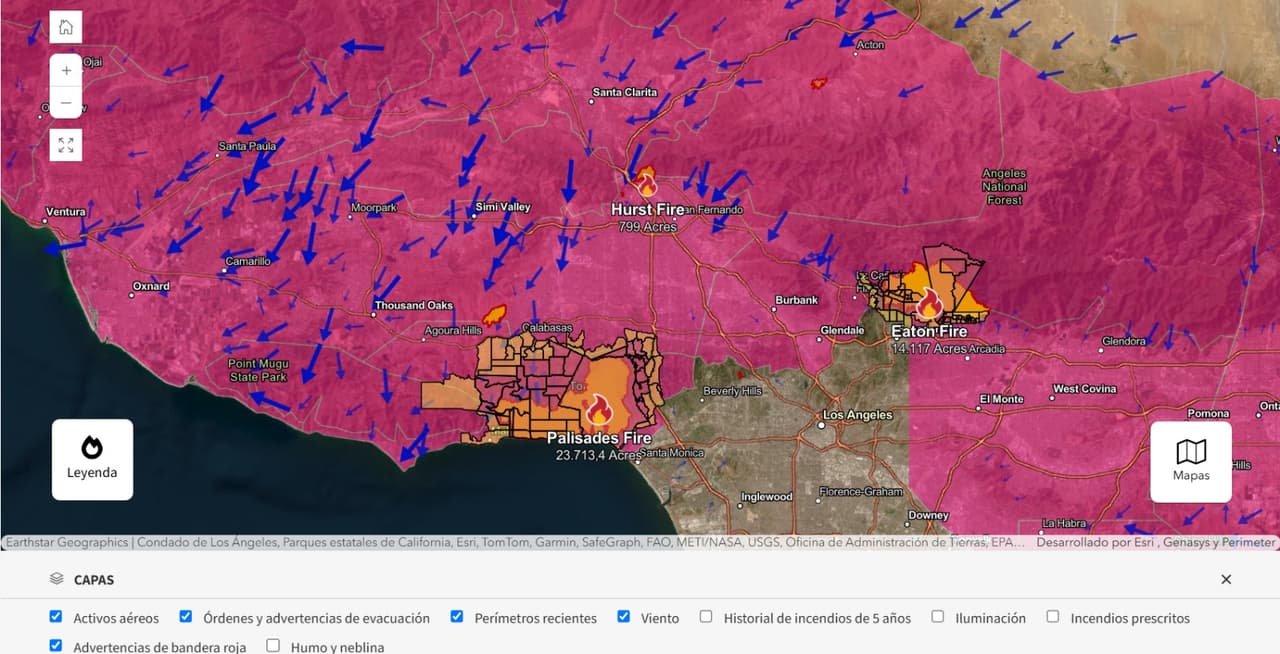Close the CAPAS panel
Image resolution: width=1280 pixels, height=654 pixels.
1225,579
